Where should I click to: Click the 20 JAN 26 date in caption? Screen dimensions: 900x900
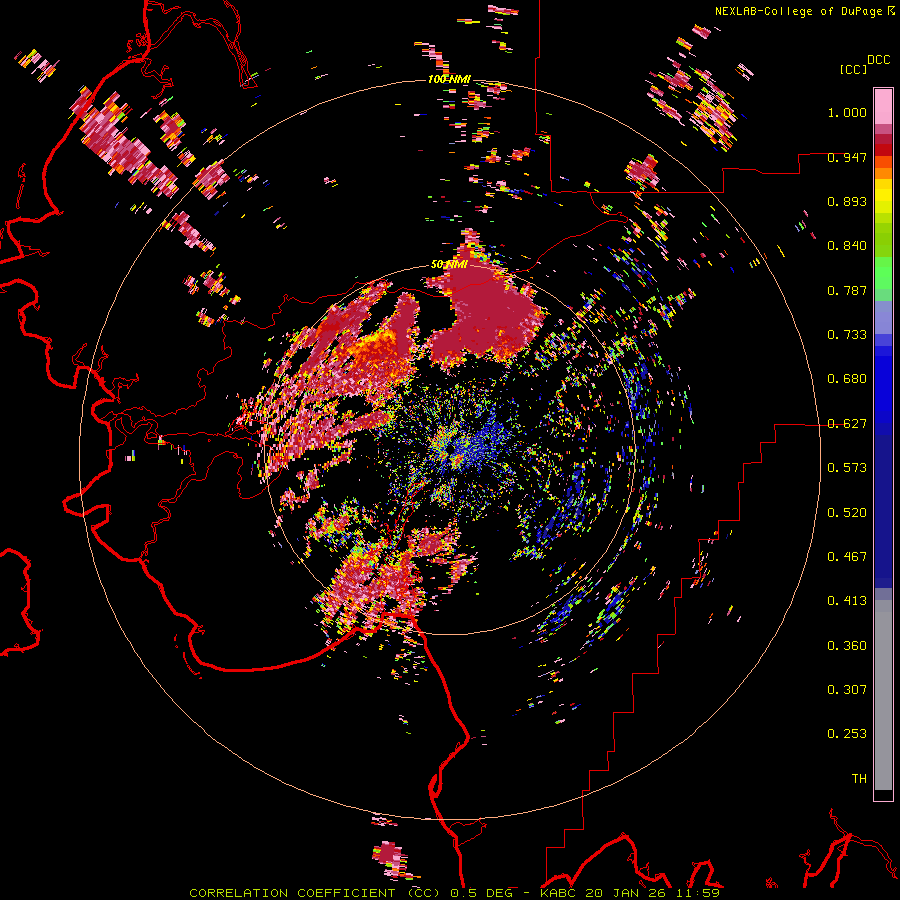point(627,893)
